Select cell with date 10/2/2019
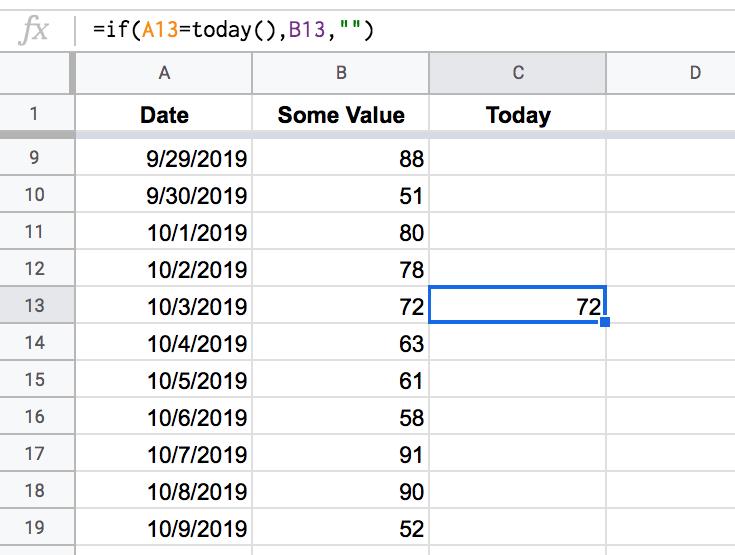 coord(164,269)
